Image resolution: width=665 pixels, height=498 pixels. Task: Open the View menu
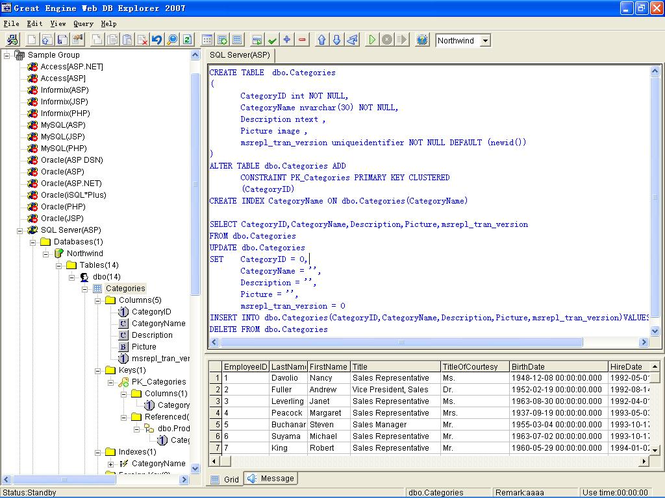coord(58,24)
